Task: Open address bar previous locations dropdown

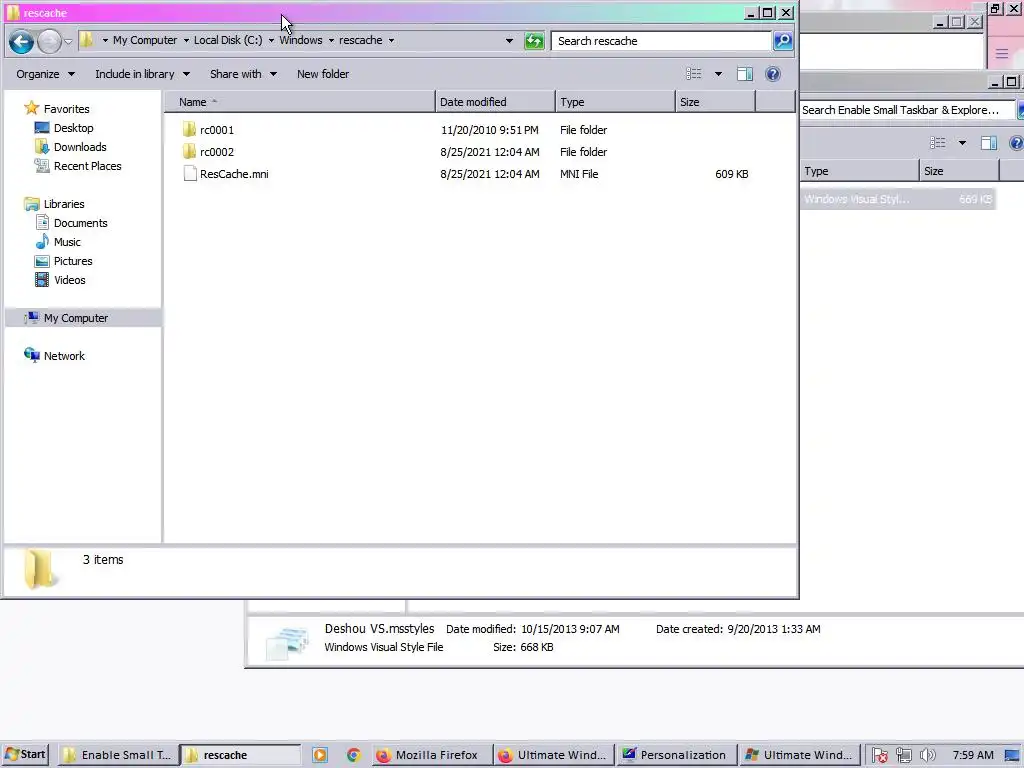Action: pyautogui.click(x=509, y=41)
